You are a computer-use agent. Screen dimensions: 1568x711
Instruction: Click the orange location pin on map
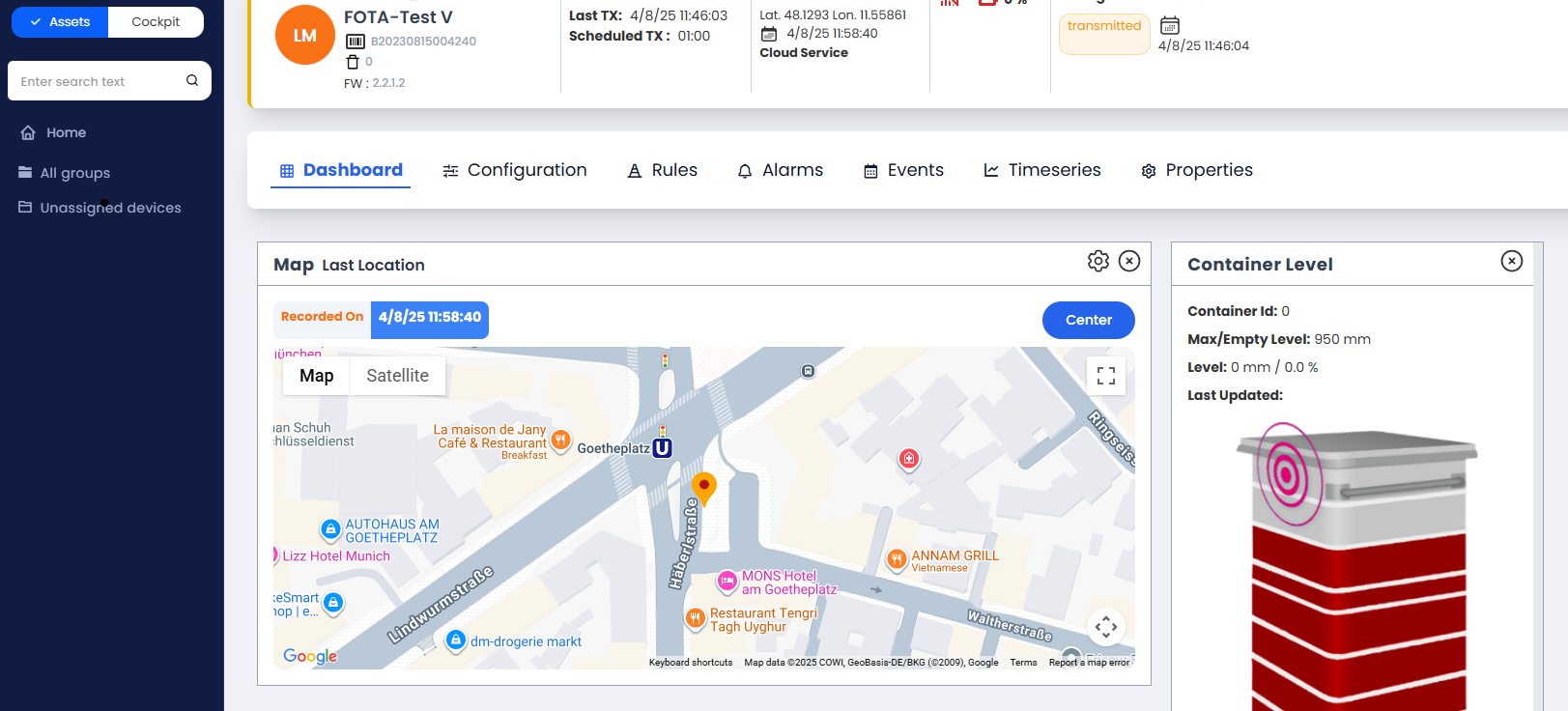pos(704,487)
